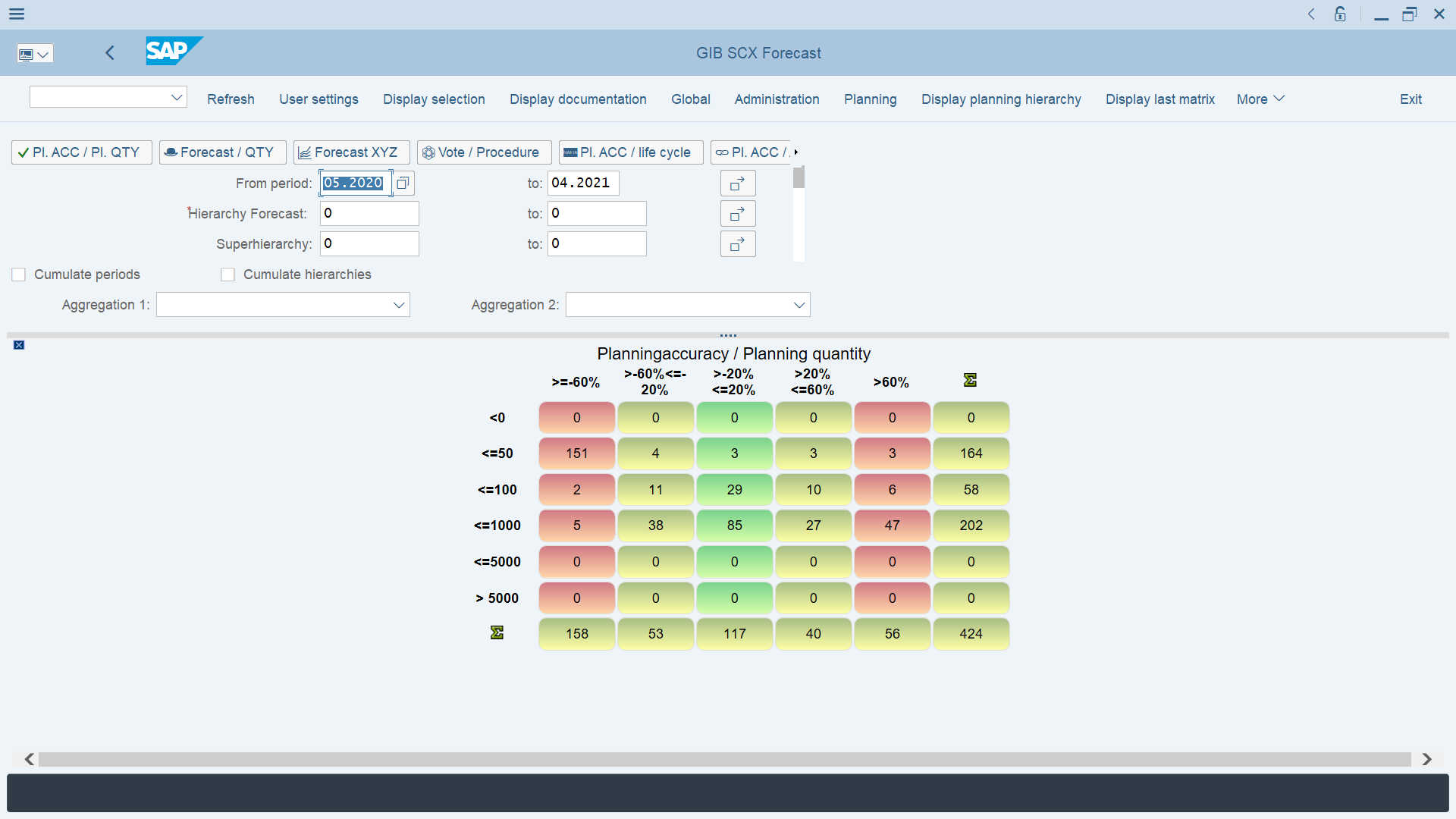Click the right arrow of the horizontal scrollbar
The image size is (1456, 819).
pyautogui.click(x=1426, y=759)
